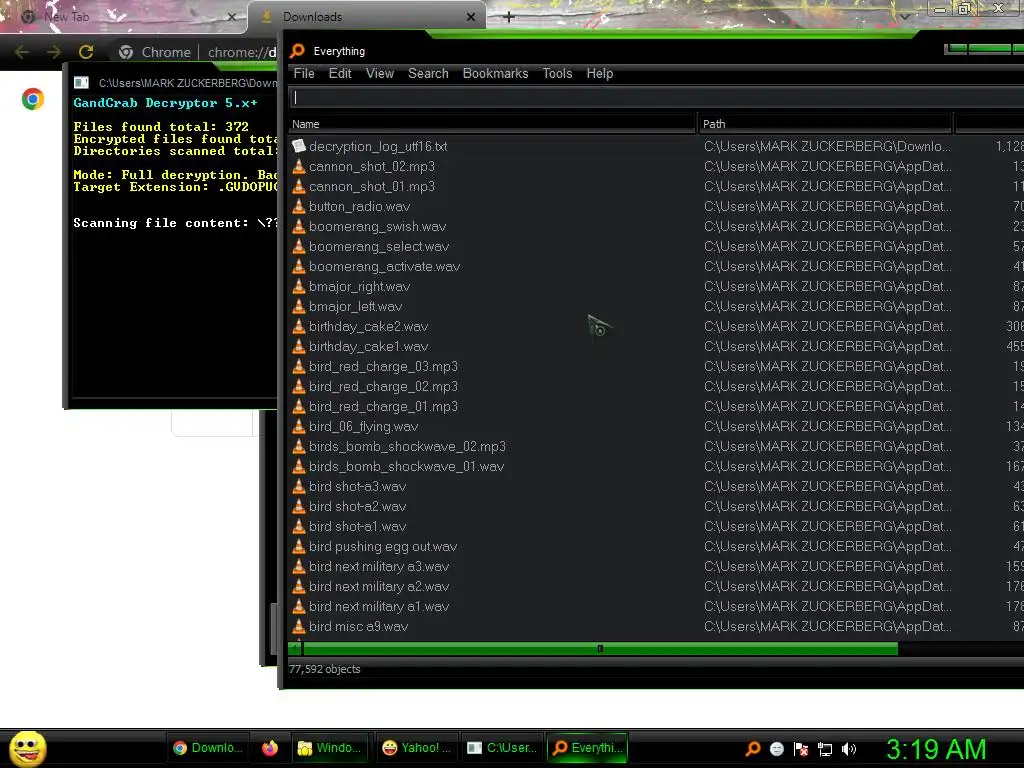The width and height of the screenshot is (1024, 768).
Task: Click the VLC icon of boomerang_activate.wav
Action: [x=298, y=266]
